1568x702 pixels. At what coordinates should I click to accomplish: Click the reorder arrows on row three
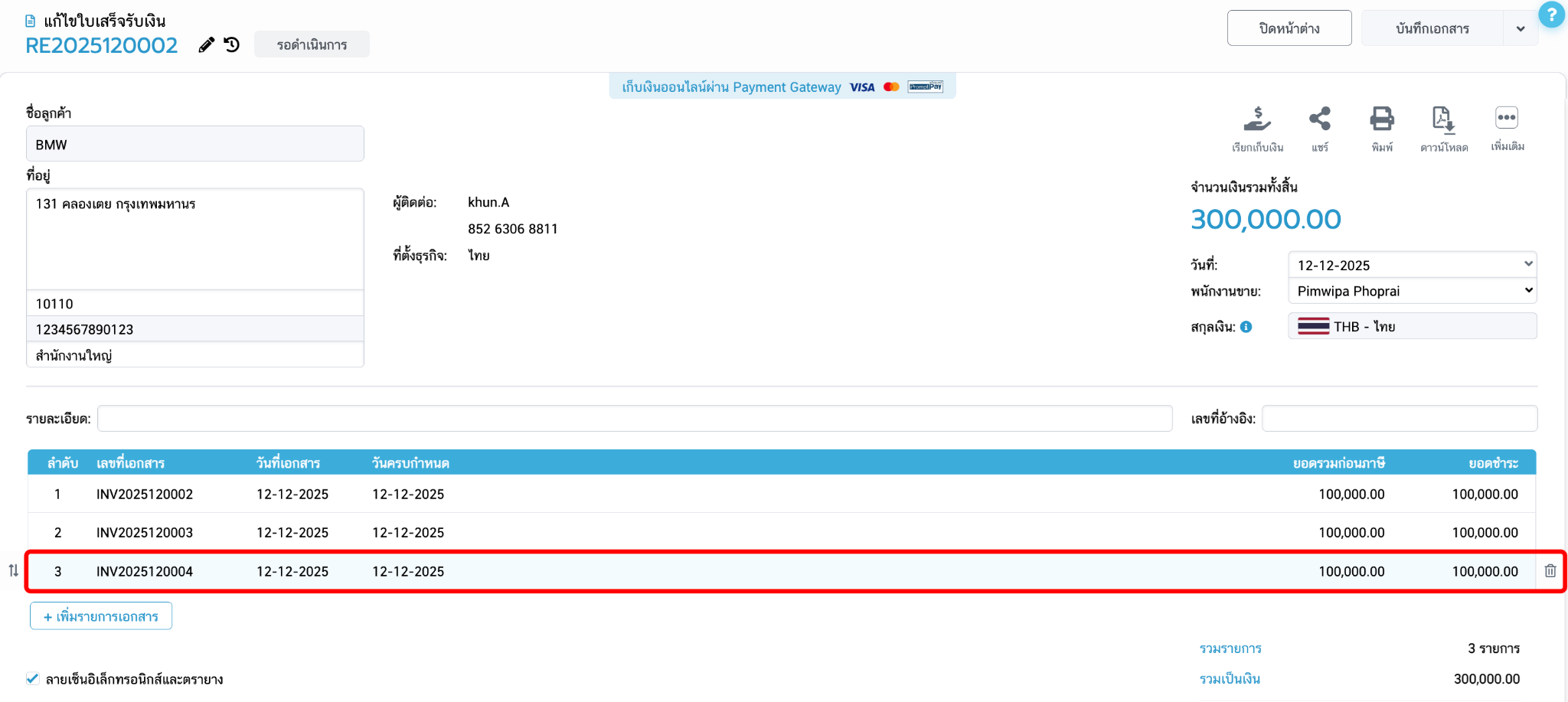[x=14, y=571]
